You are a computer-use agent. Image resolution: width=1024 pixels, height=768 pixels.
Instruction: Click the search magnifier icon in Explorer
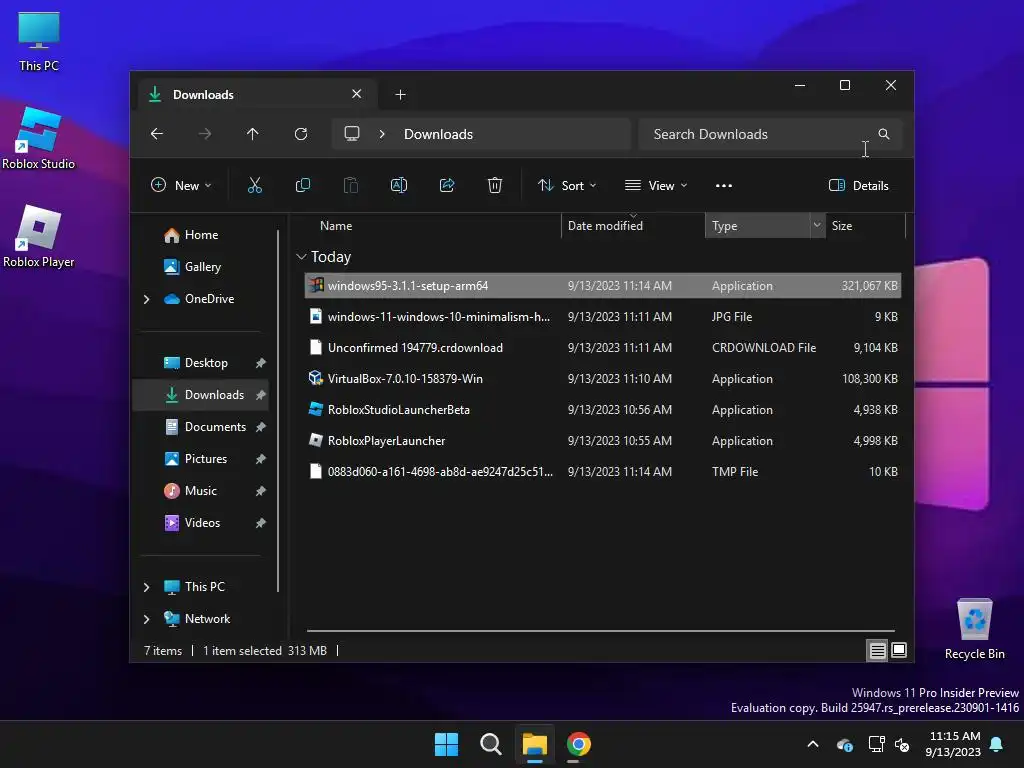884,134
